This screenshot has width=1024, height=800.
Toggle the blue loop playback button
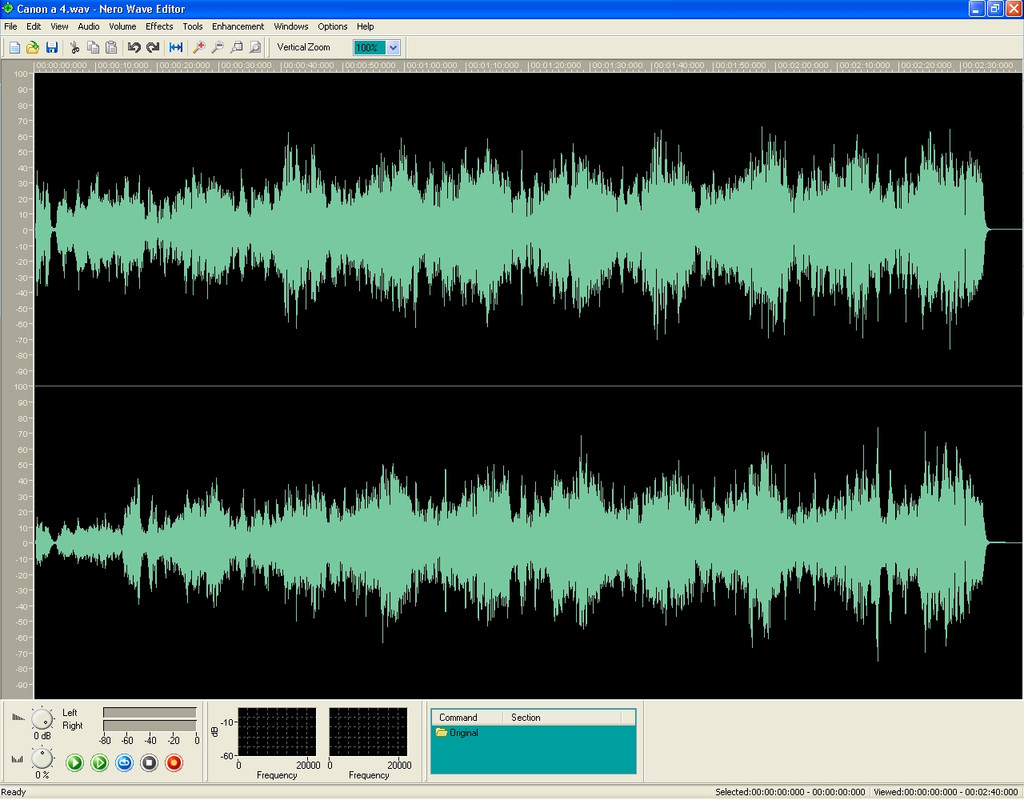[124, 763]
